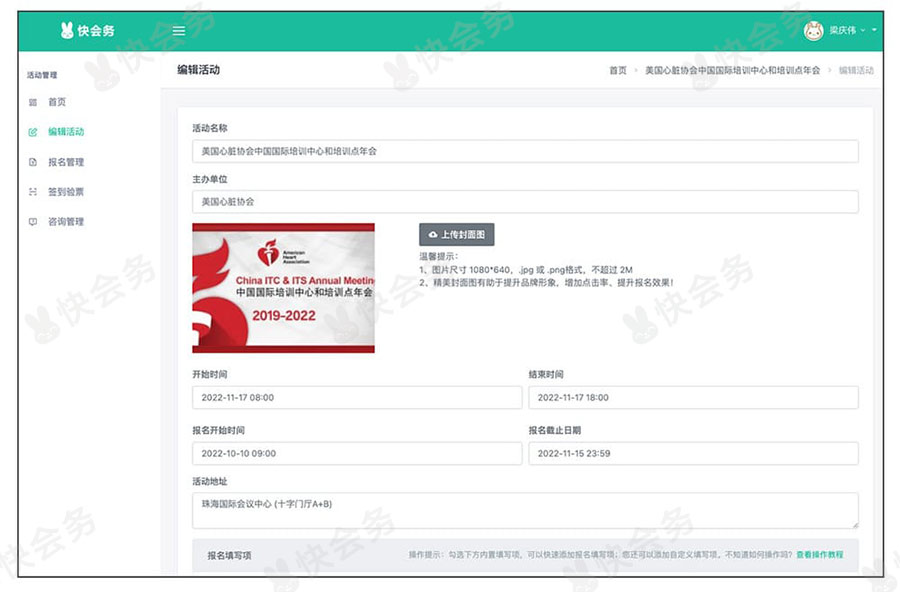
Task: Click the 活动名称 input field
Action: coord(524,151)
